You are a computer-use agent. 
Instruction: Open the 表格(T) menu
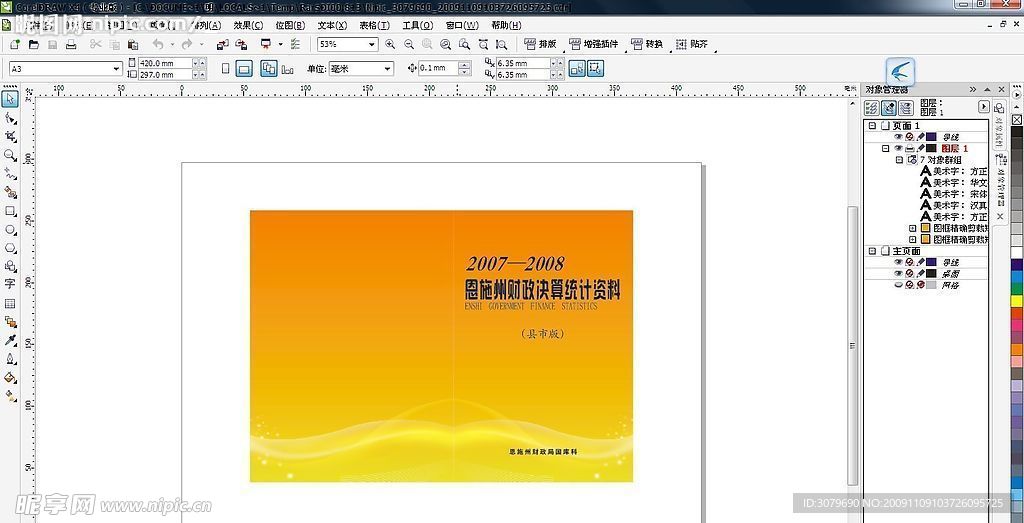tap(374, 25)
